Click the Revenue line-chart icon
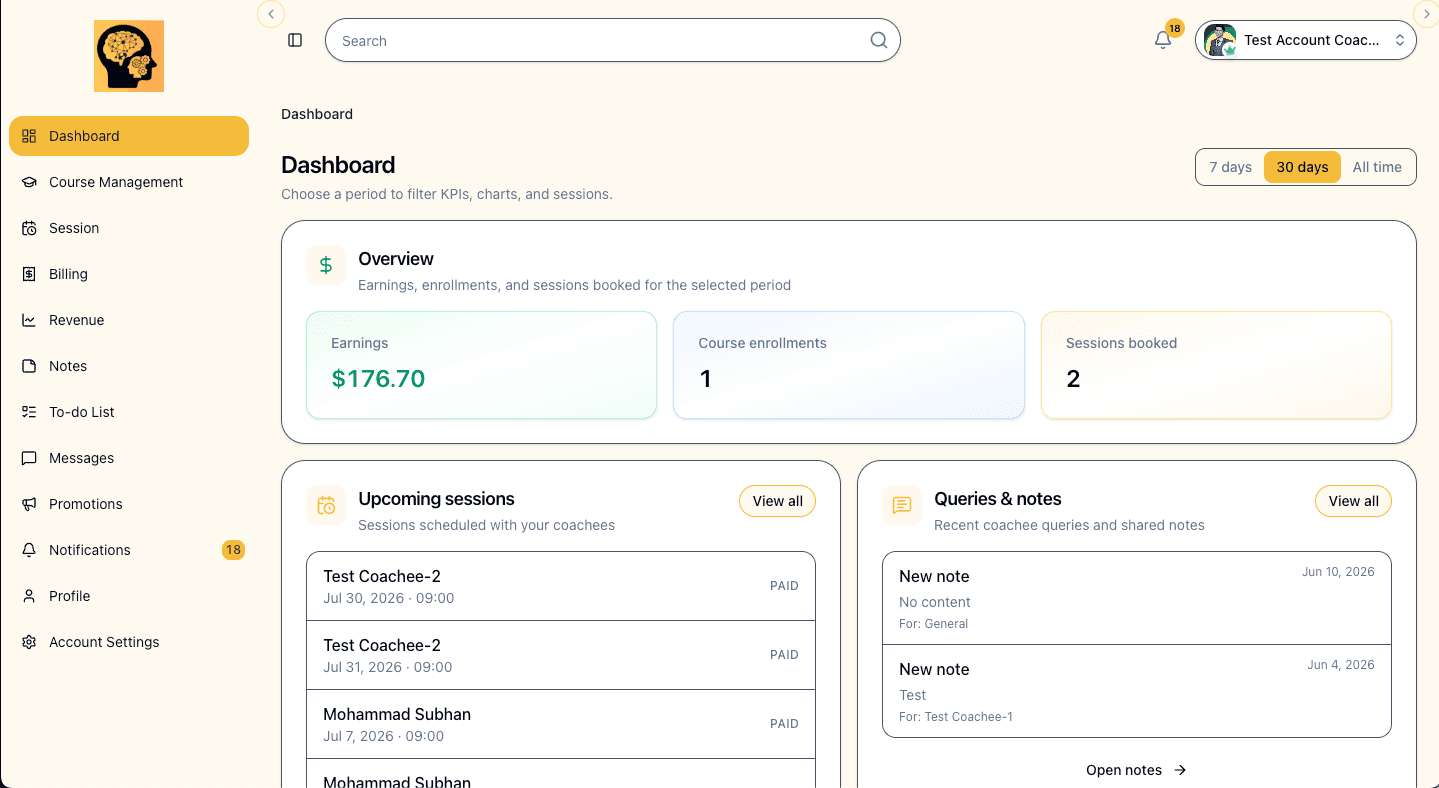 pos(29,320)
